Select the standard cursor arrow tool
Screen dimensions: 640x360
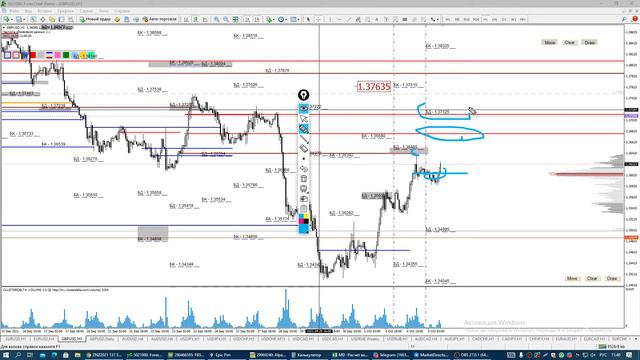pyautogui.click(x=308, y=19)
